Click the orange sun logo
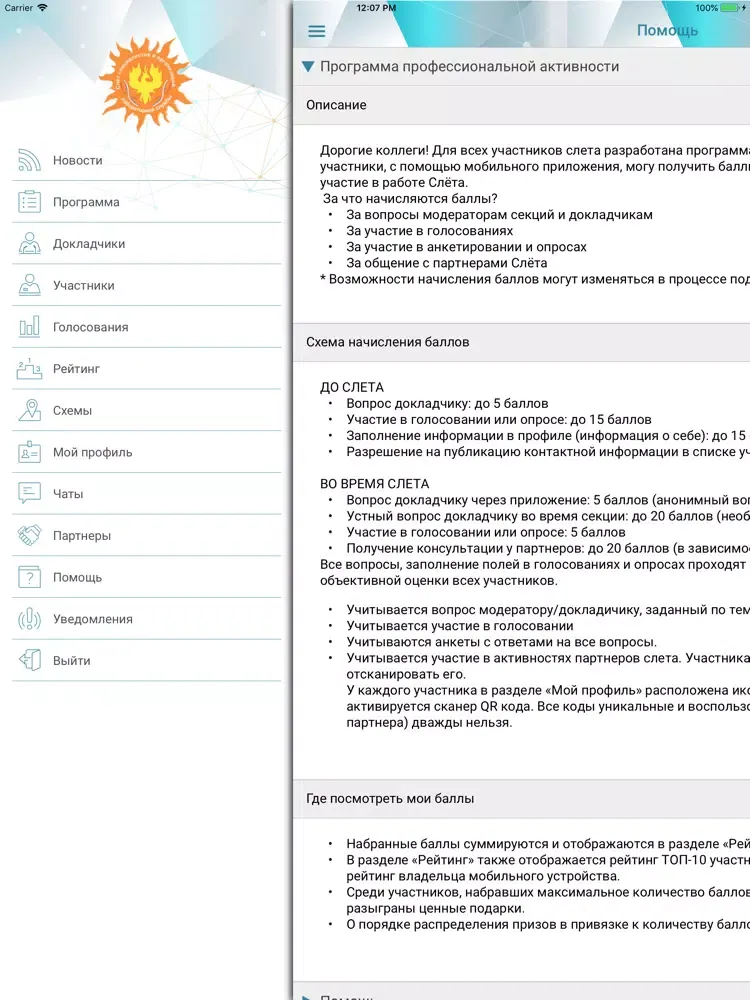The image size is (750, 1000). coord(146,83)
